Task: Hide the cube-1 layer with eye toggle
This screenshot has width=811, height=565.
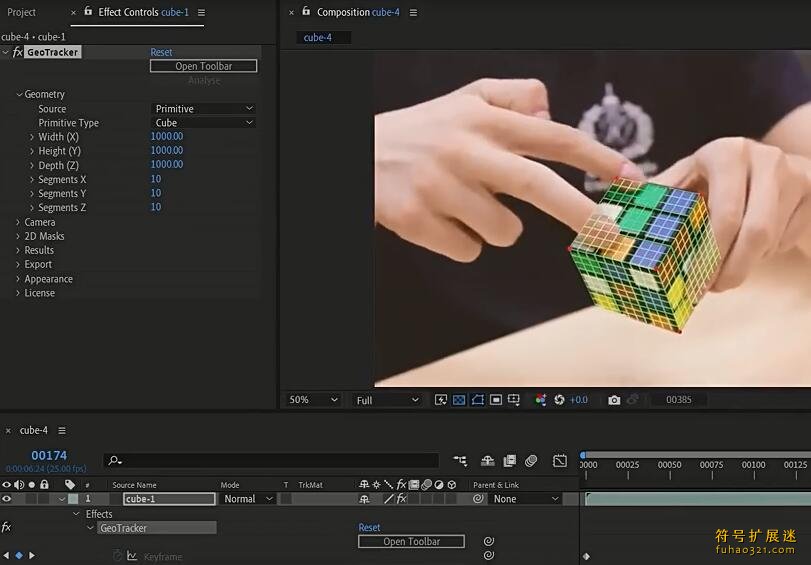Action: coord(7,499)
